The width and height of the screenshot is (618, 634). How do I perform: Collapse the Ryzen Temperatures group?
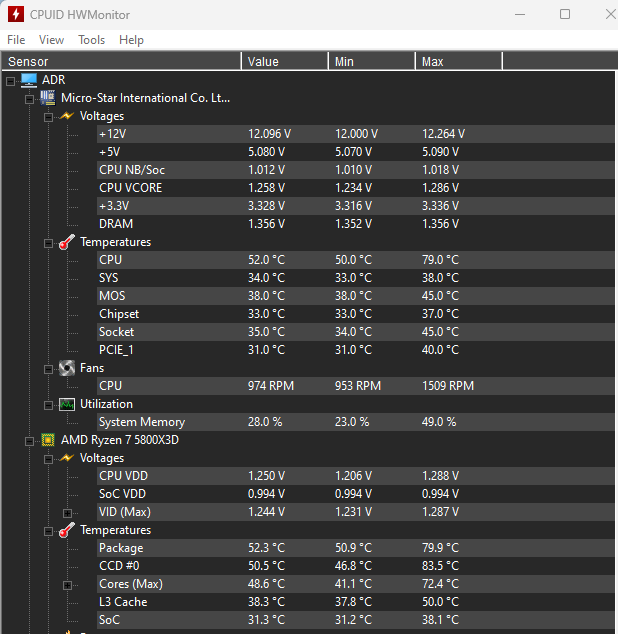[48, 531]
